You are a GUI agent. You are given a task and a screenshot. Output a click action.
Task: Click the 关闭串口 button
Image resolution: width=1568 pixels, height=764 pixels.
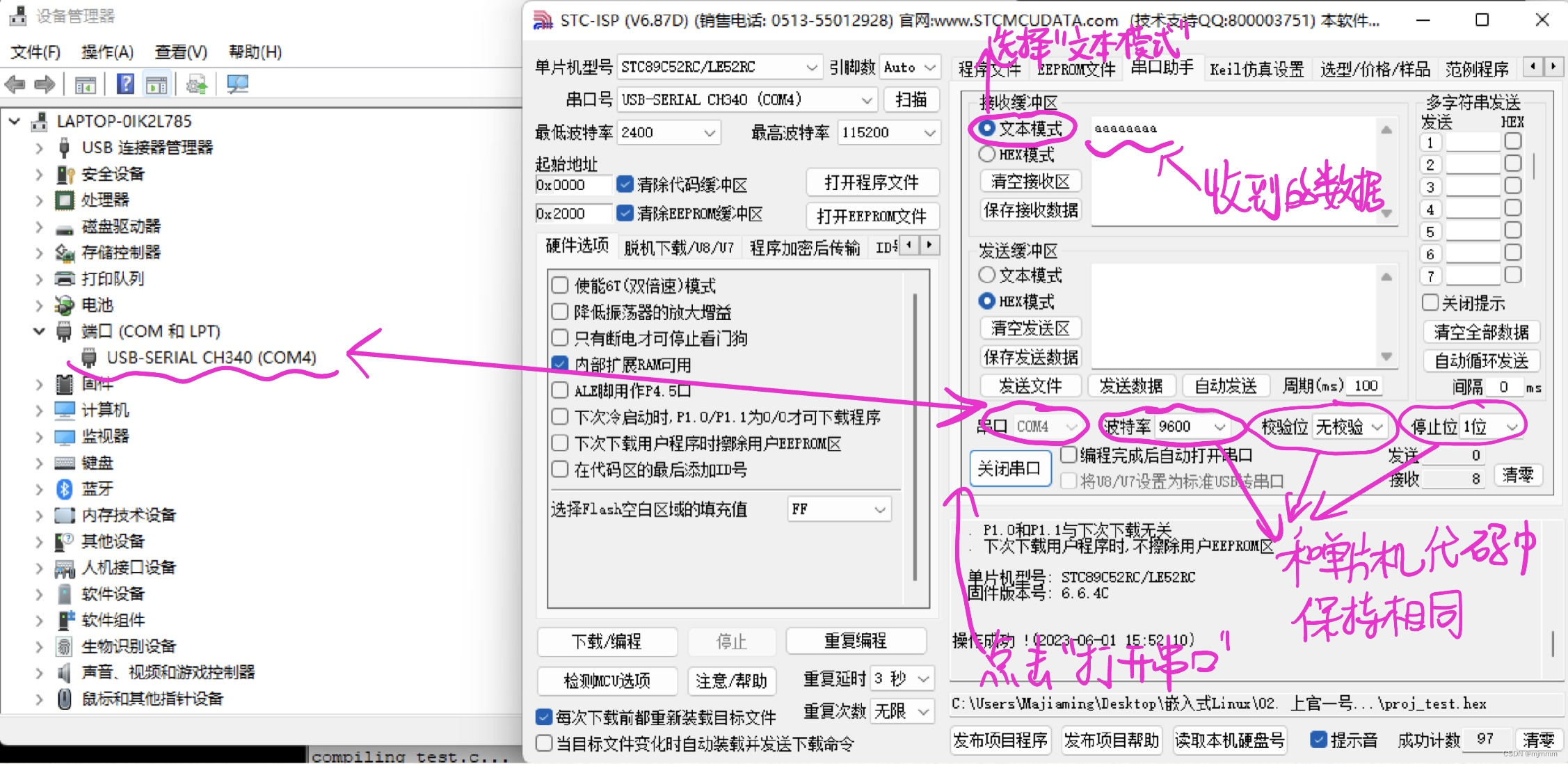point(1009,468)
